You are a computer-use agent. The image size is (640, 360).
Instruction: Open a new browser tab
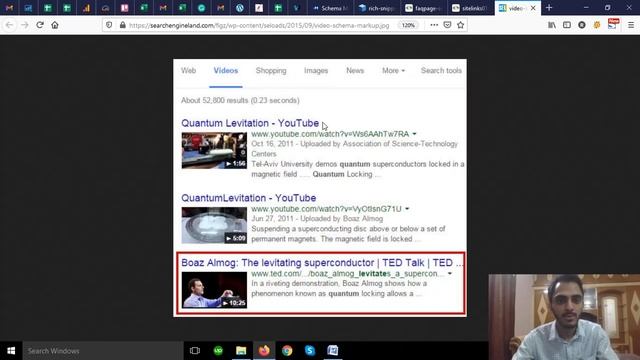click(549, 8)
